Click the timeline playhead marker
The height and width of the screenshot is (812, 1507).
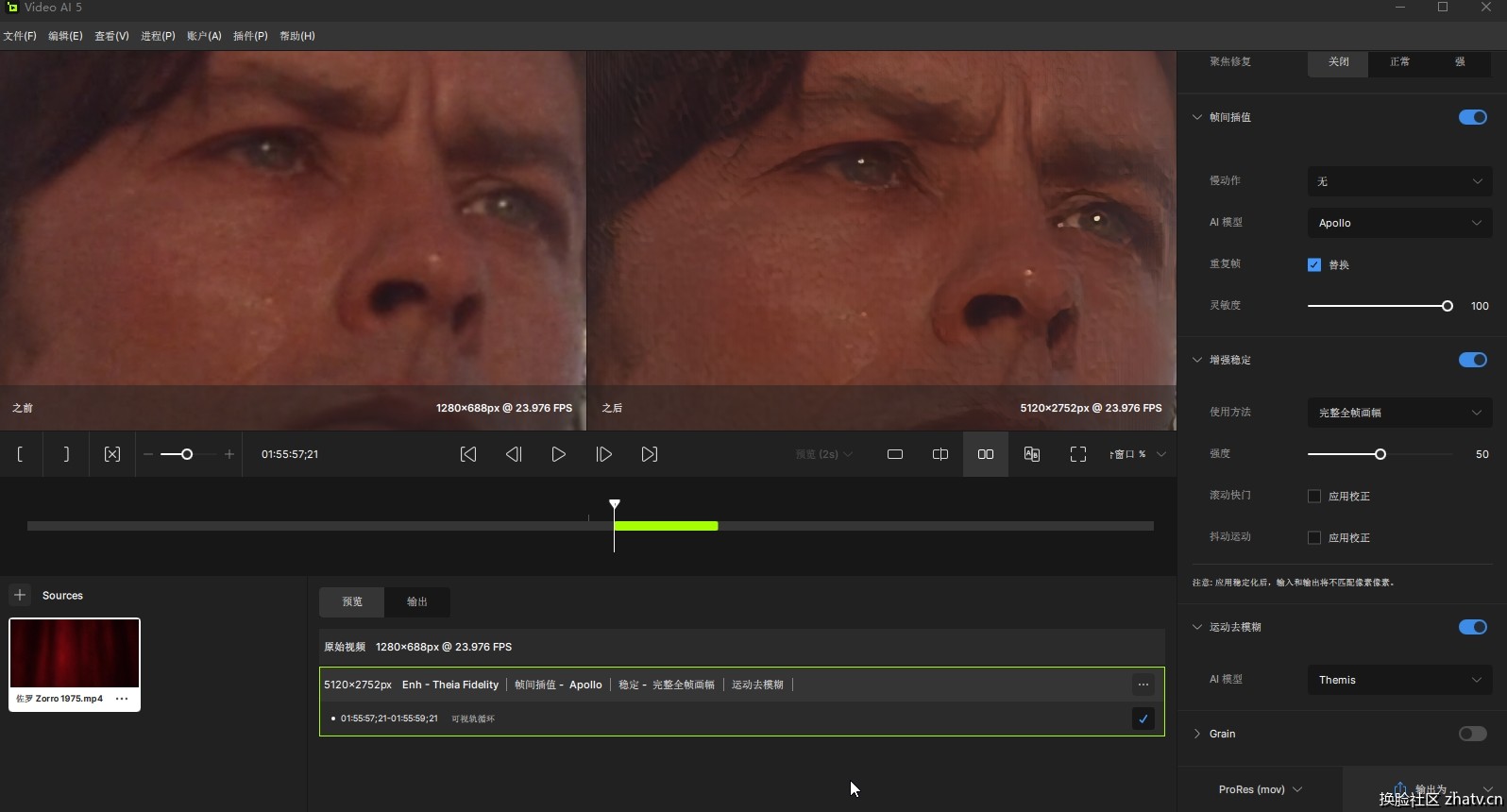(615, 505)
